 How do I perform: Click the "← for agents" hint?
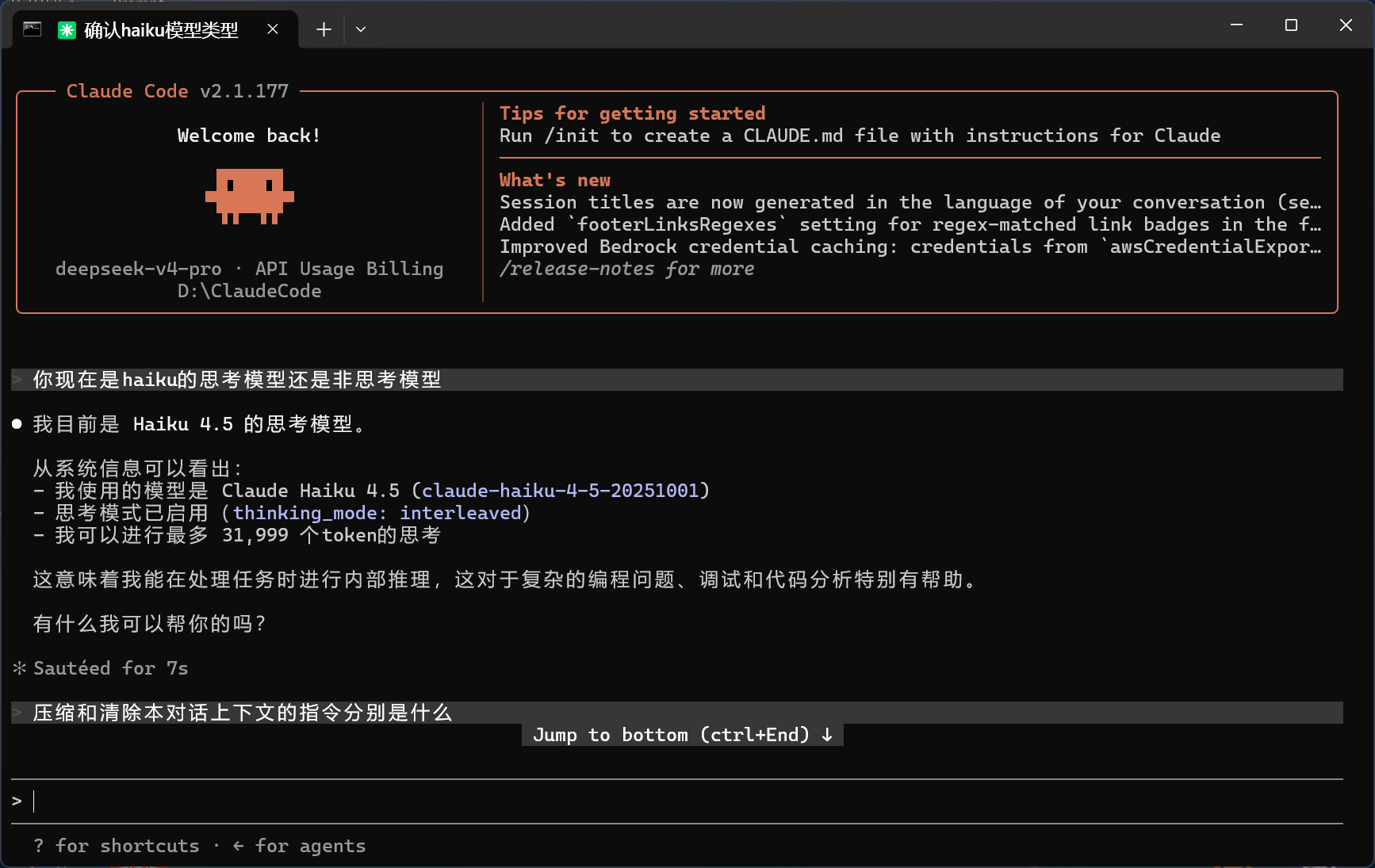(299, 846)
